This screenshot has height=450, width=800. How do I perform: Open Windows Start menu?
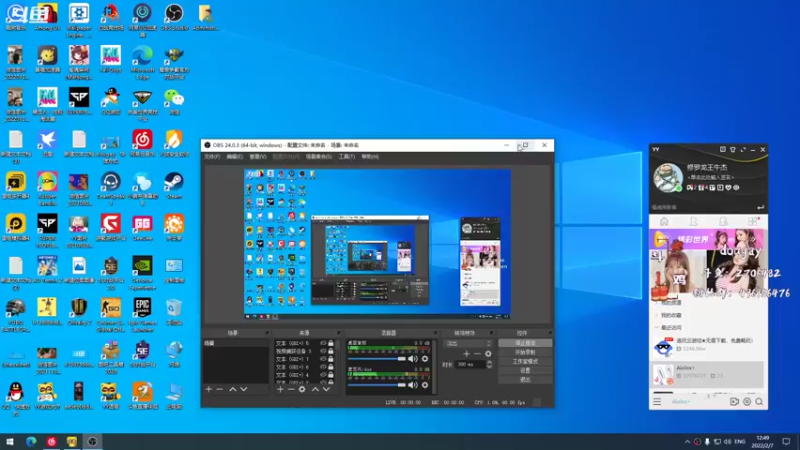[10, 442]
